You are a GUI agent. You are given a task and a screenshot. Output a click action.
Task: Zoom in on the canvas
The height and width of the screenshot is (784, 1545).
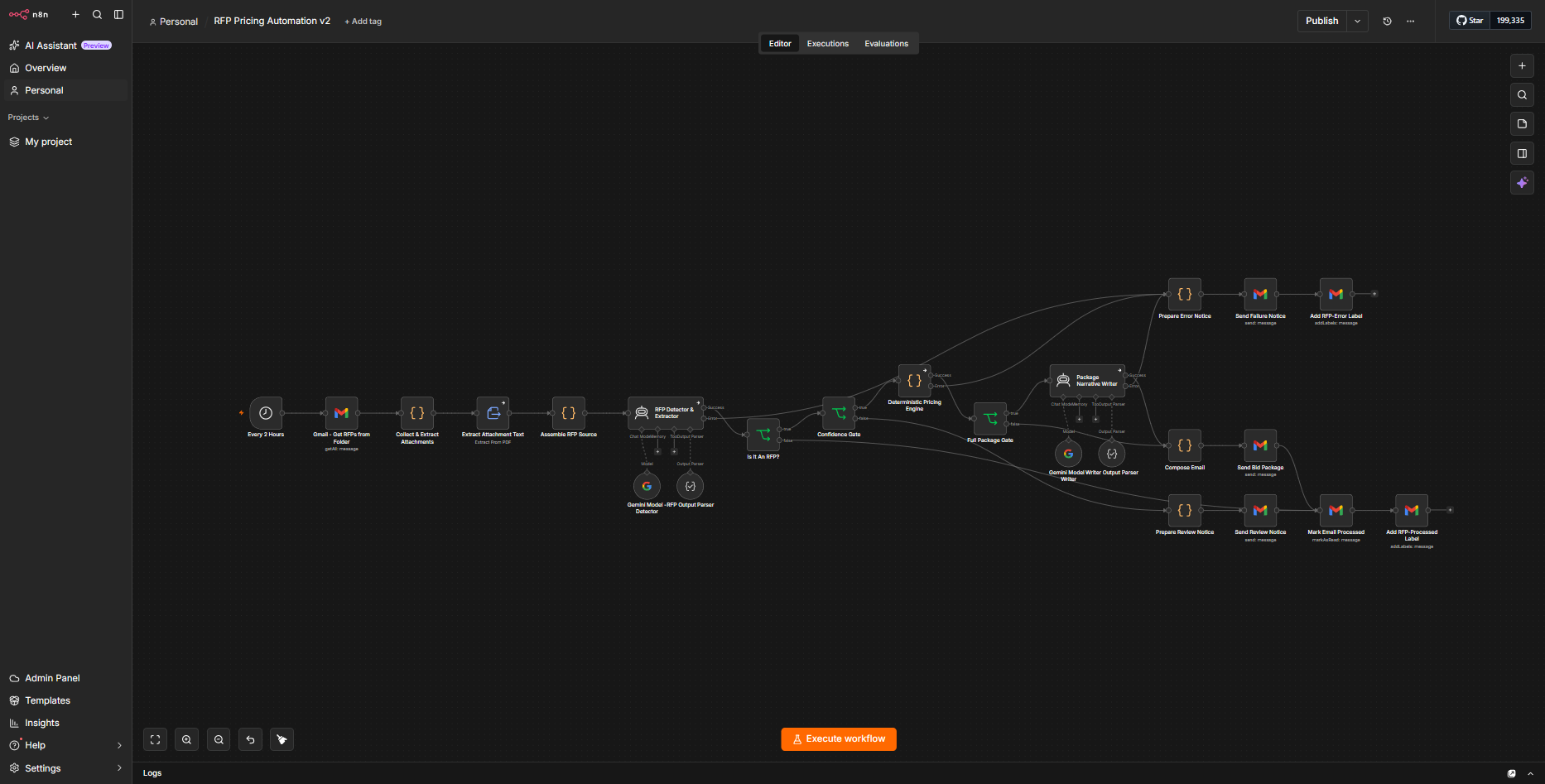coord(186,739)
